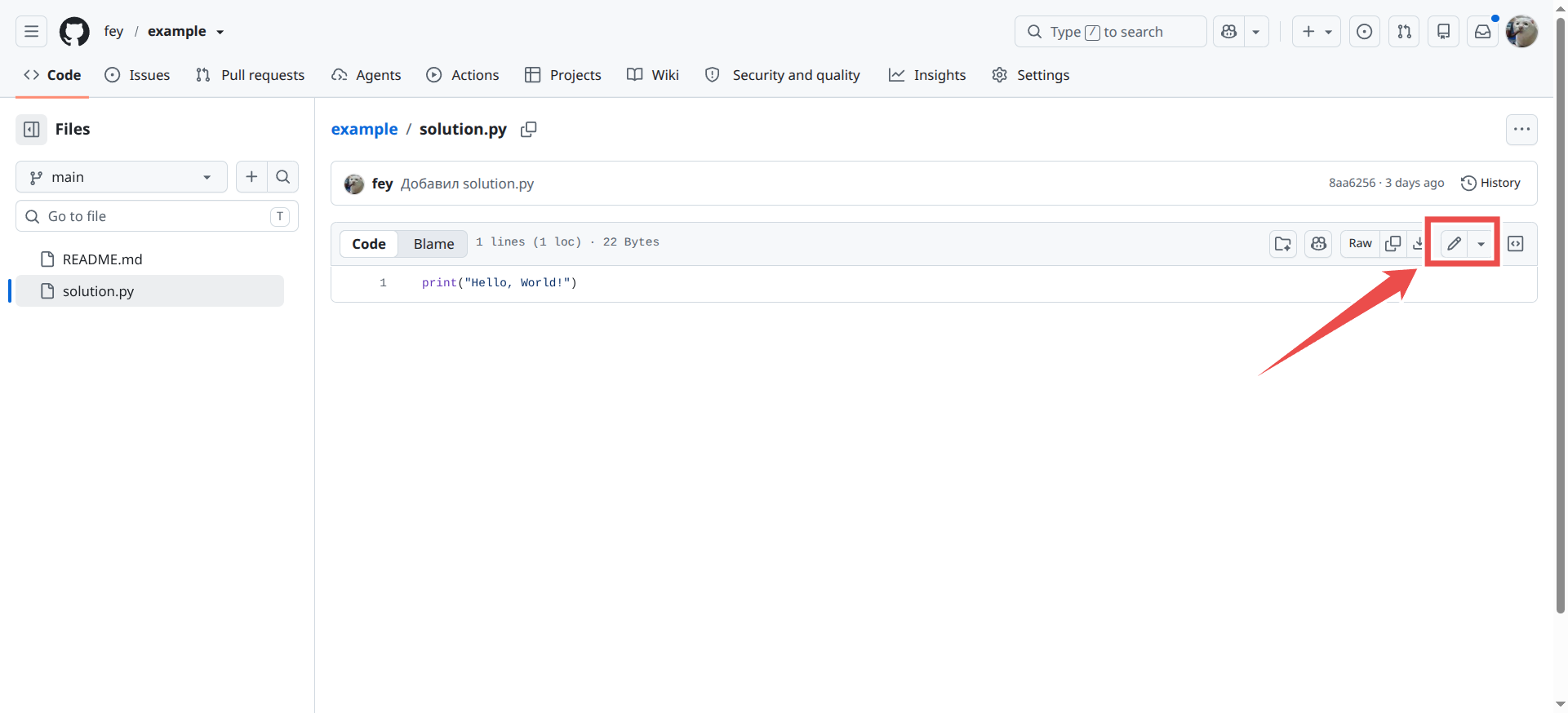This screenshot has height=713, width=1568.
Task: Focus the Go to file field
Action: pos(157,216)
